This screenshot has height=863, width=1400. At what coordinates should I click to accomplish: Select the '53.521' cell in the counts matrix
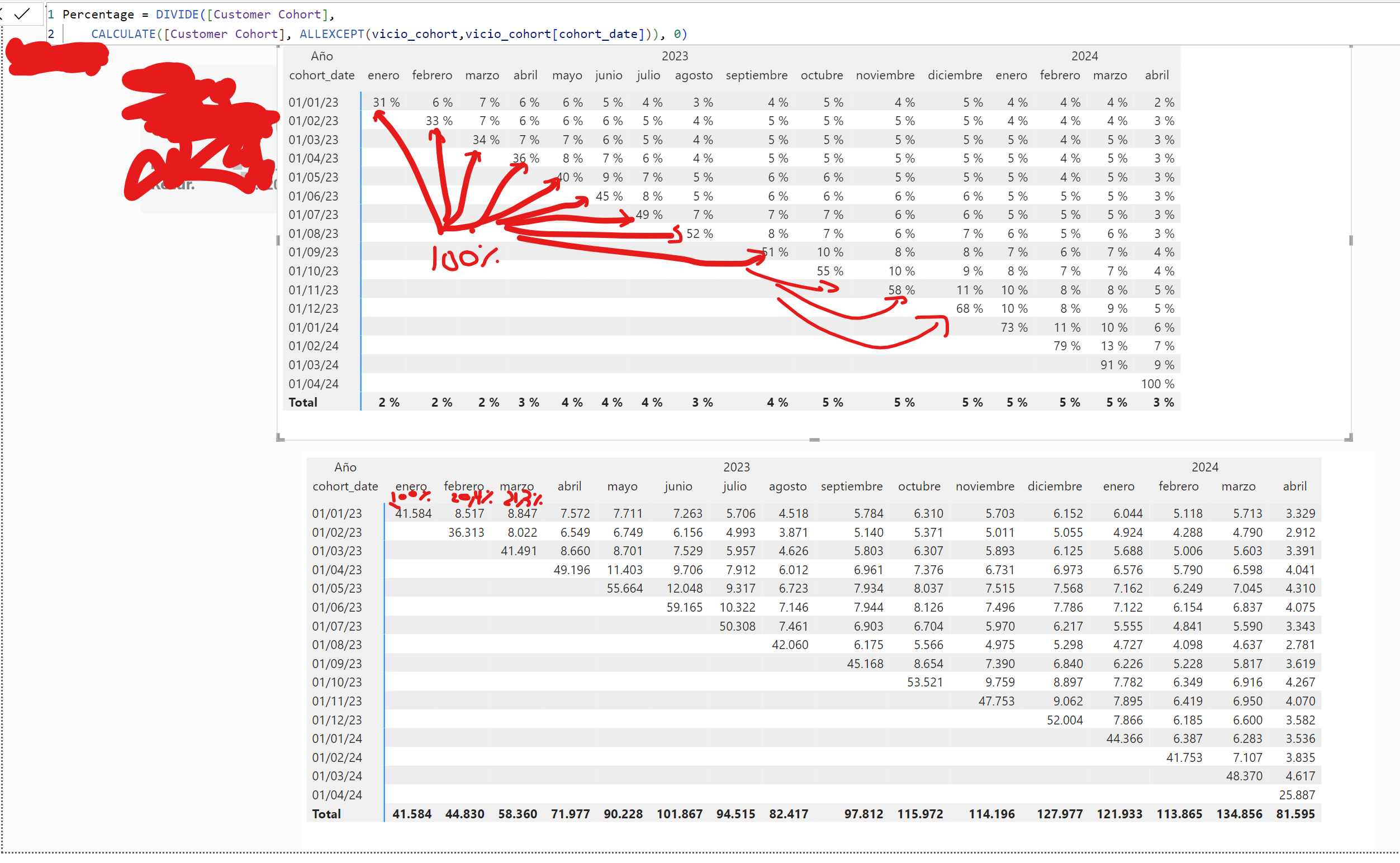click(x=924, y=682)
